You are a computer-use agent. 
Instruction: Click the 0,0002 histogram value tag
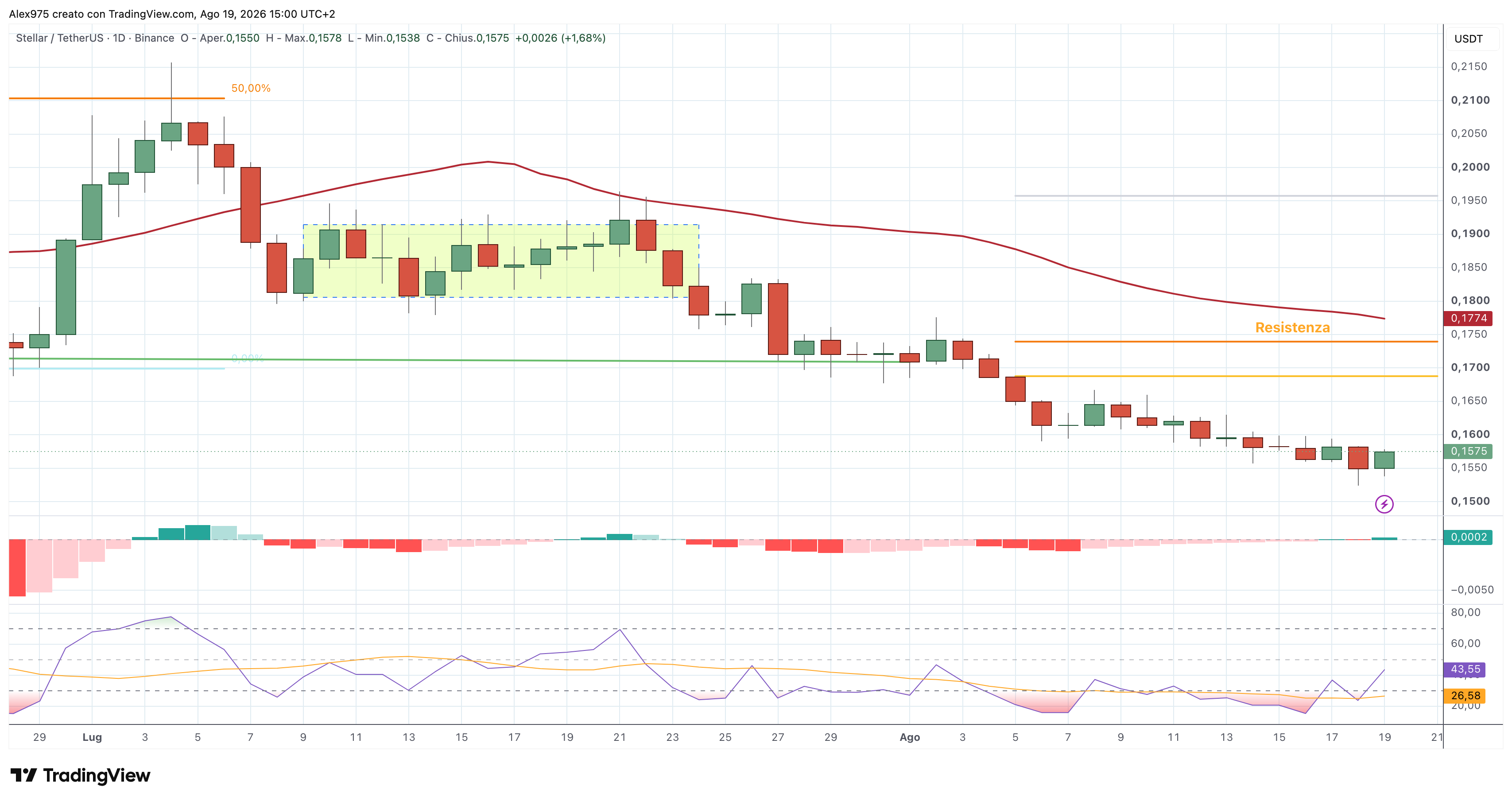pos(1468,537)
